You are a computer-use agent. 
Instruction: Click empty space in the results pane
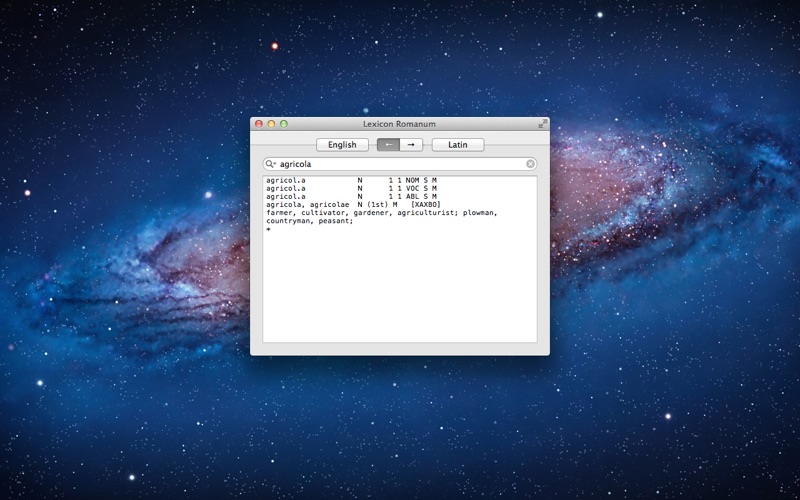click(x=400, y=290)
